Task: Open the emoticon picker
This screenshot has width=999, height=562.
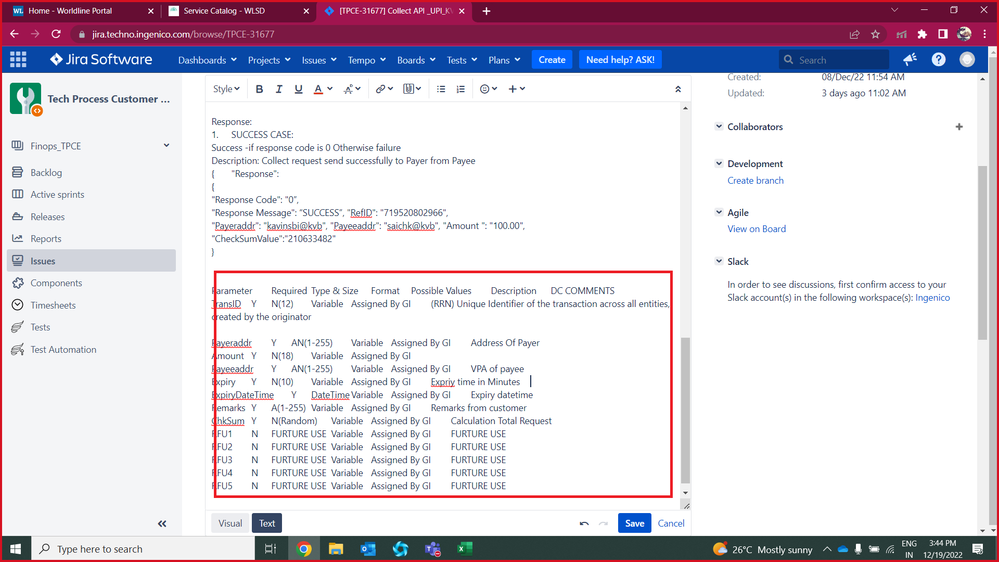Action: 488,89
